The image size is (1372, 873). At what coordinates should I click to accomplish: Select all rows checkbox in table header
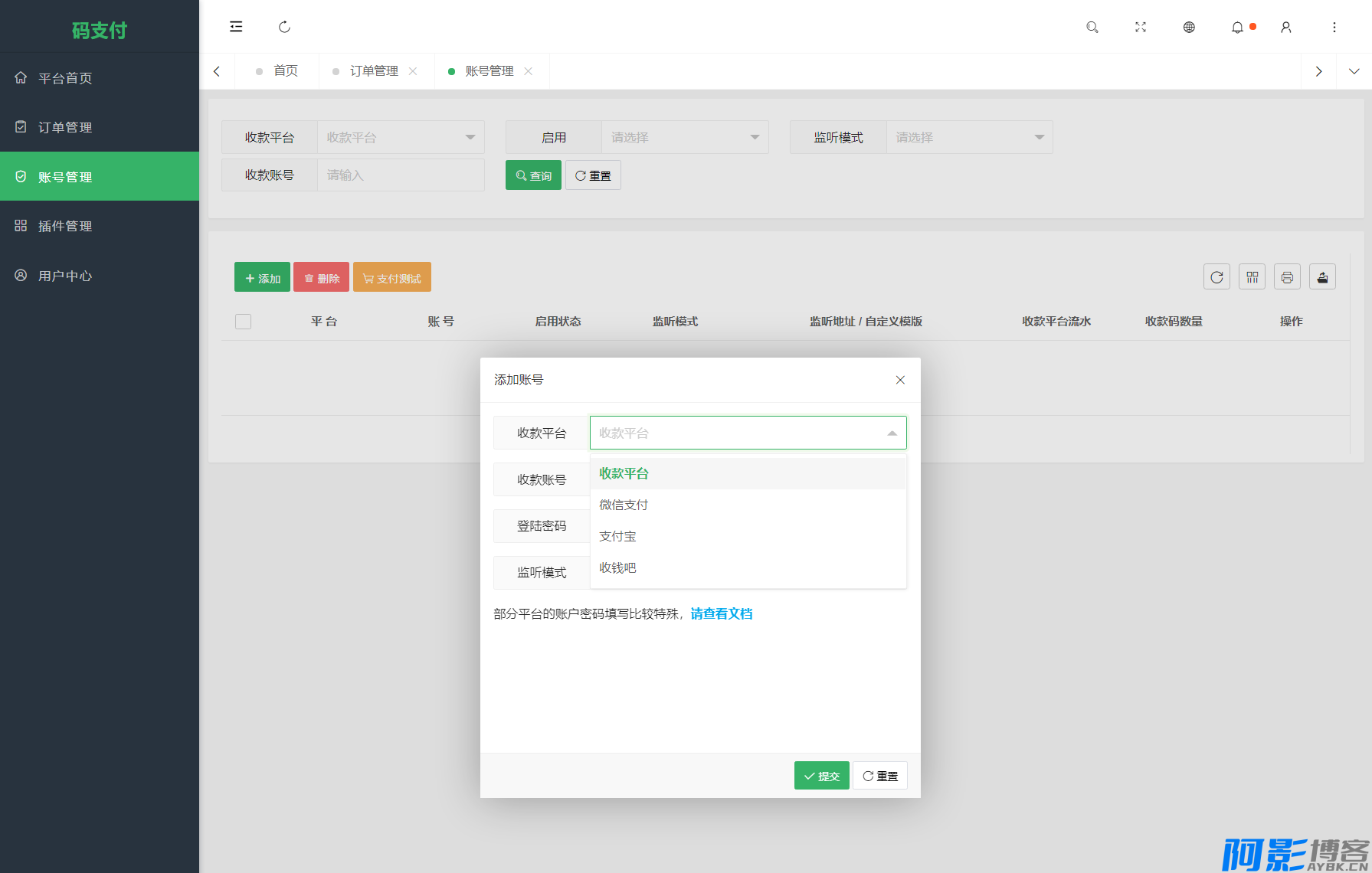coord(244,322)
